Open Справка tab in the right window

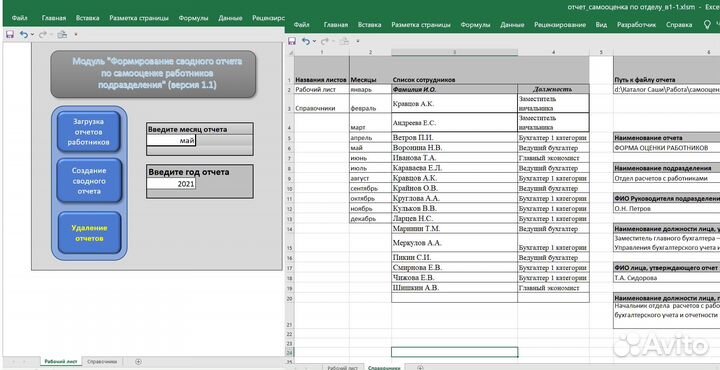coord(679,25)
